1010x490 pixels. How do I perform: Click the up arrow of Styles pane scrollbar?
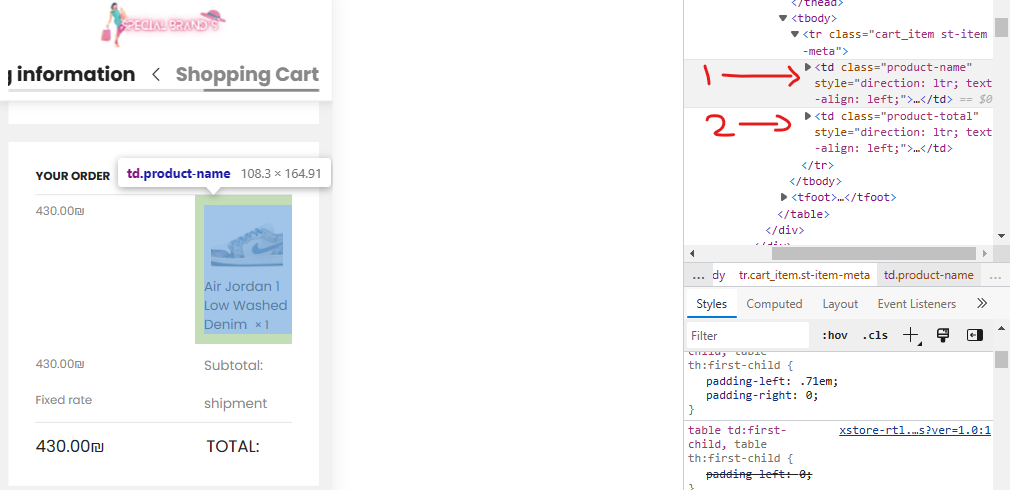1000,328
